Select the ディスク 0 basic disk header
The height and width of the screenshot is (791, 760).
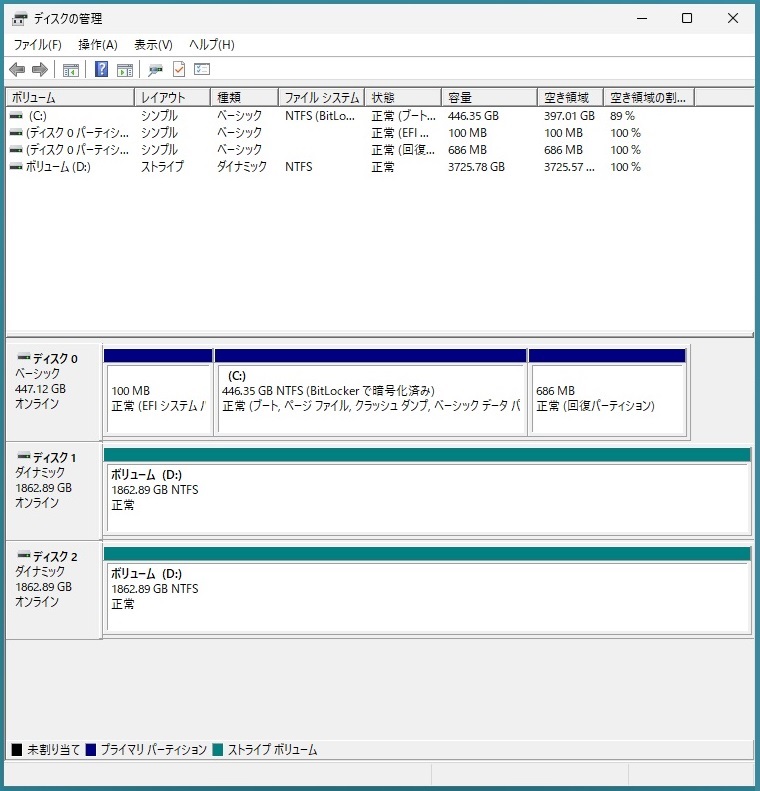pyautogui.click(x=54, y=391)
